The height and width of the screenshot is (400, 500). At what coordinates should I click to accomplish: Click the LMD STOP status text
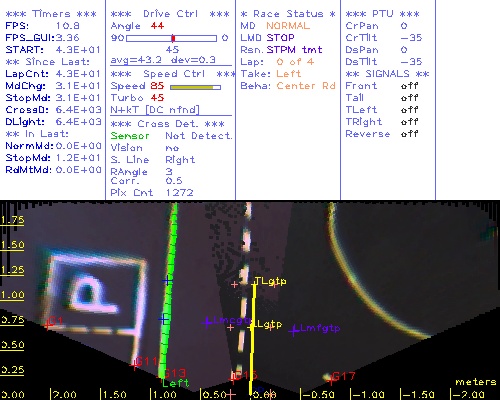pyautogui.click(x=267, y=38)
